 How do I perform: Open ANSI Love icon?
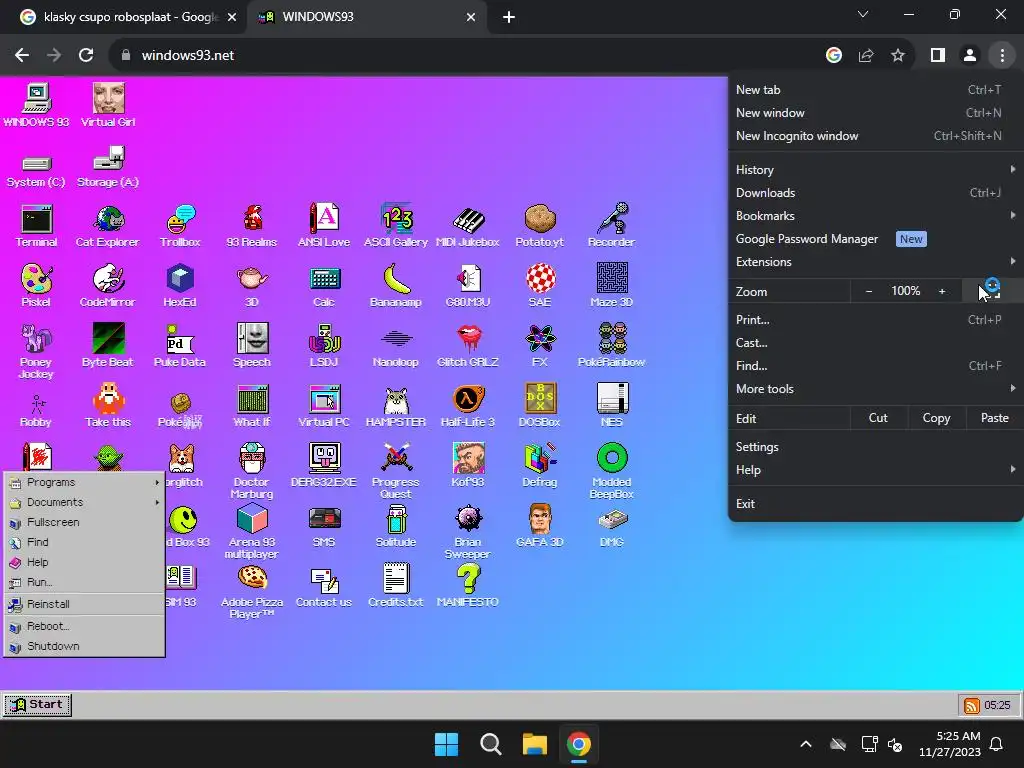tap(324, 225)
